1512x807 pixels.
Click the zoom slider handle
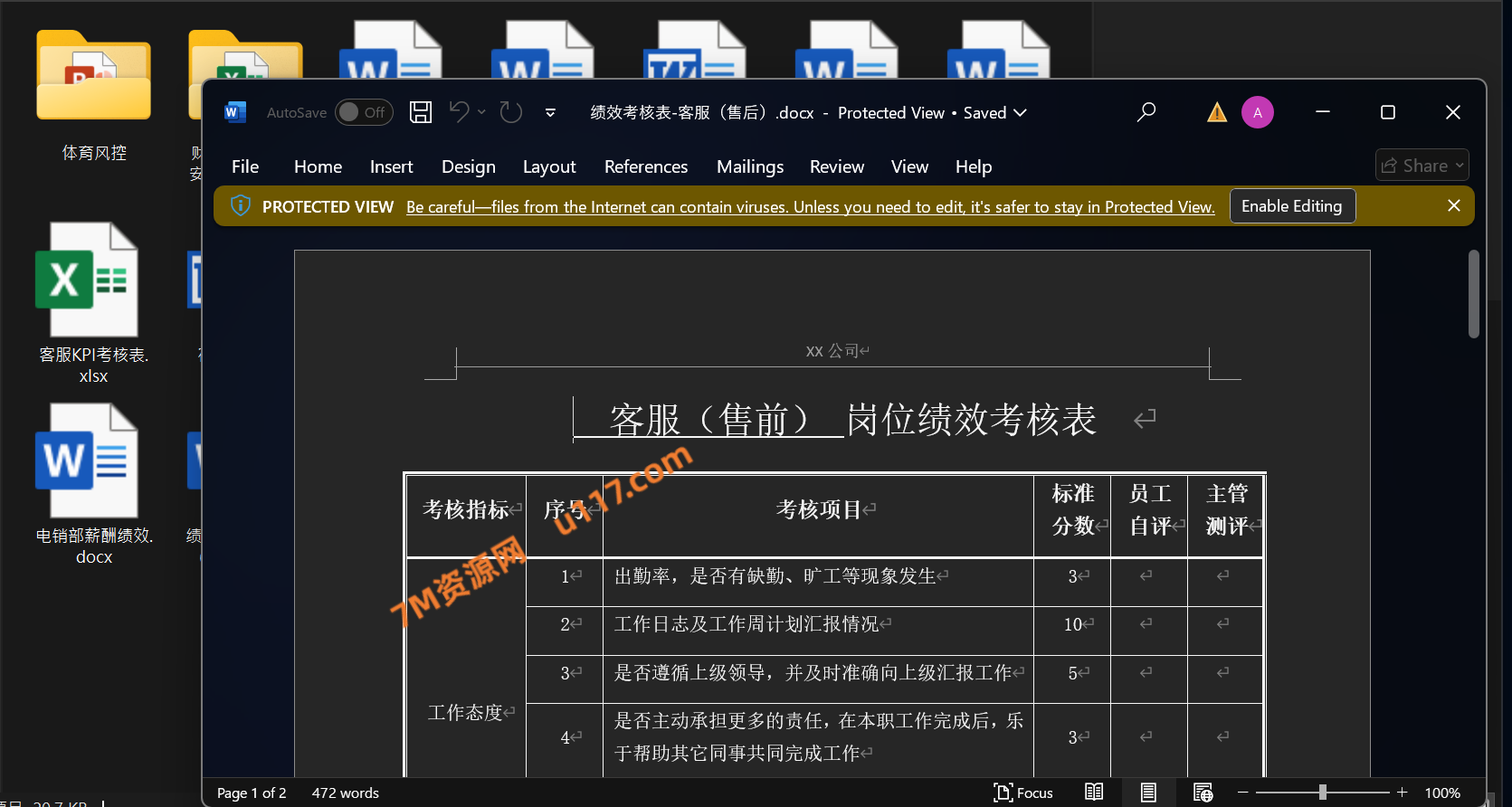(1323, 793)
